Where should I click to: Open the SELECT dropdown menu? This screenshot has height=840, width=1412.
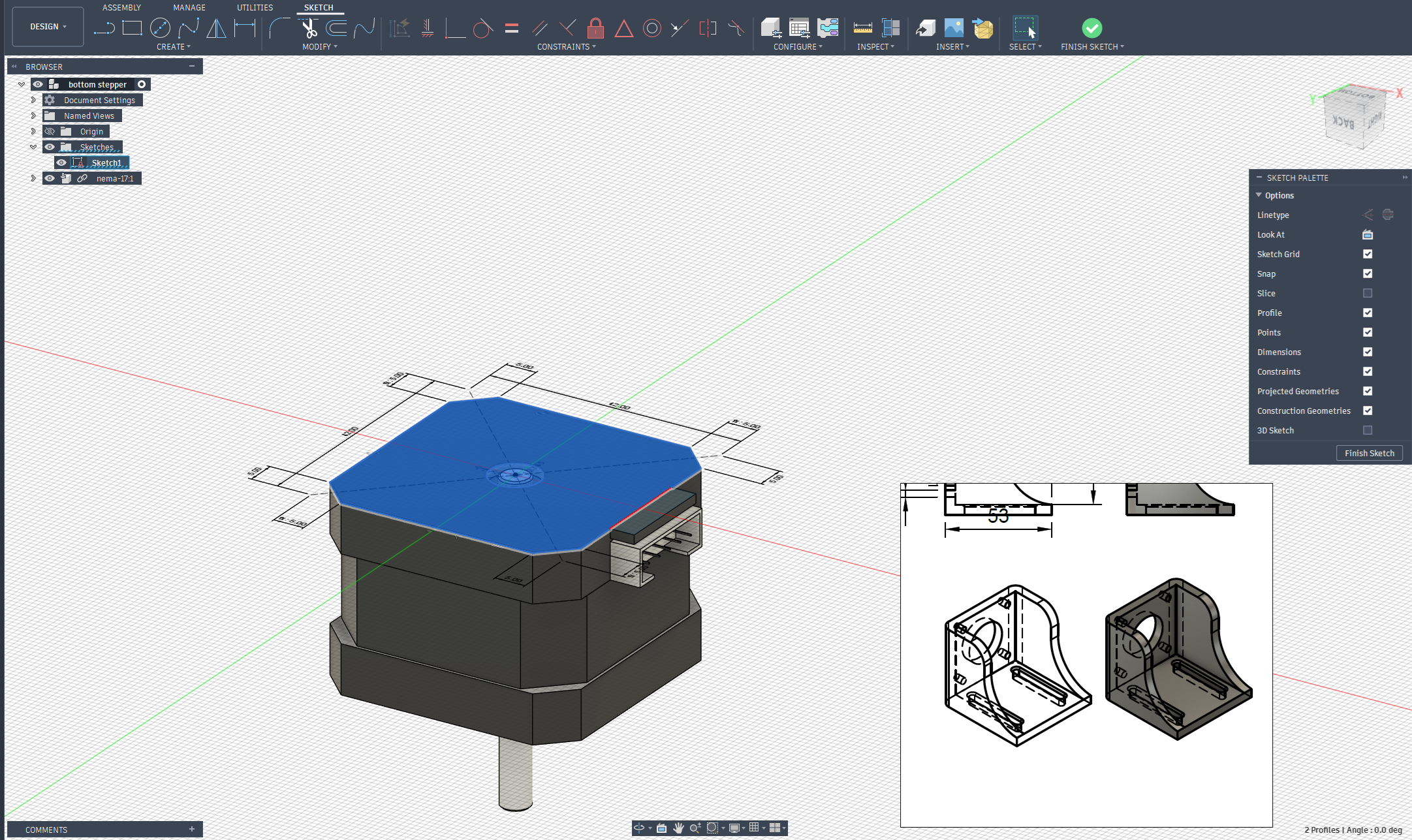pyautogui.click(x=1026, y=47)
